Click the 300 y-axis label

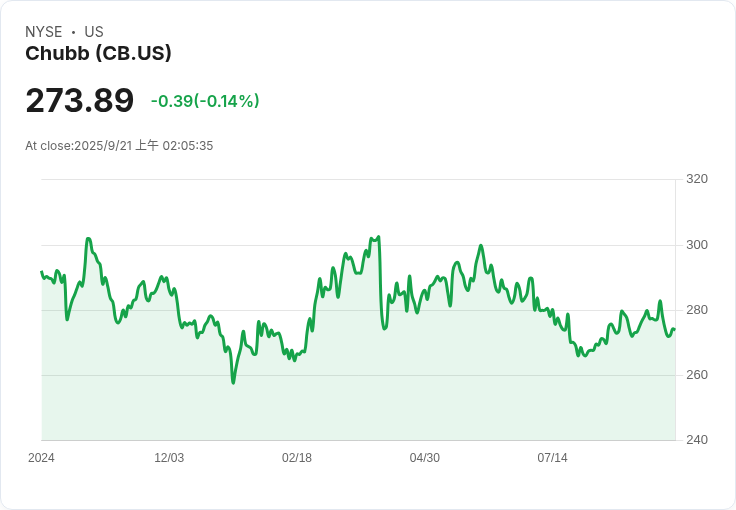697,245
